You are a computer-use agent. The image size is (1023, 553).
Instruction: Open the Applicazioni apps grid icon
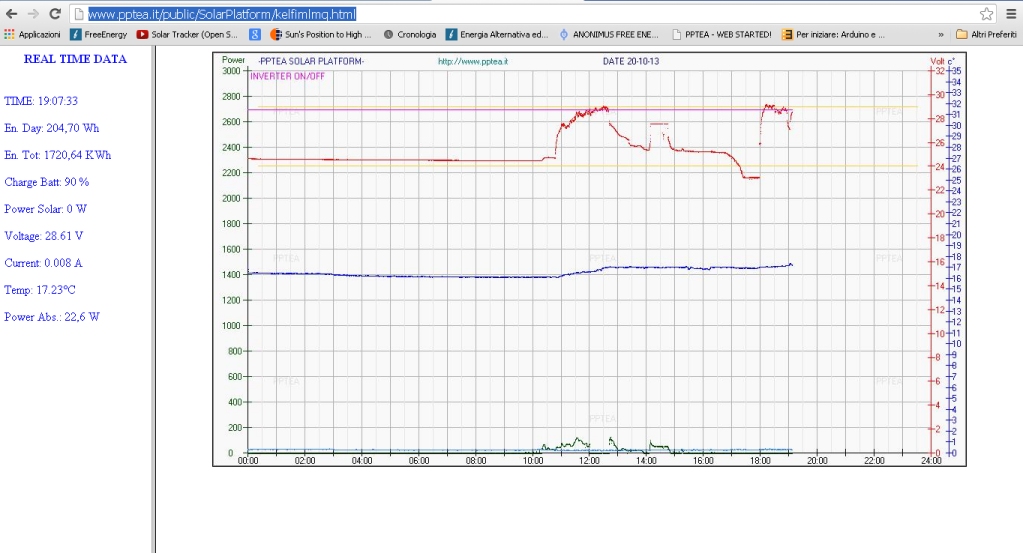[x=9, y=34]
